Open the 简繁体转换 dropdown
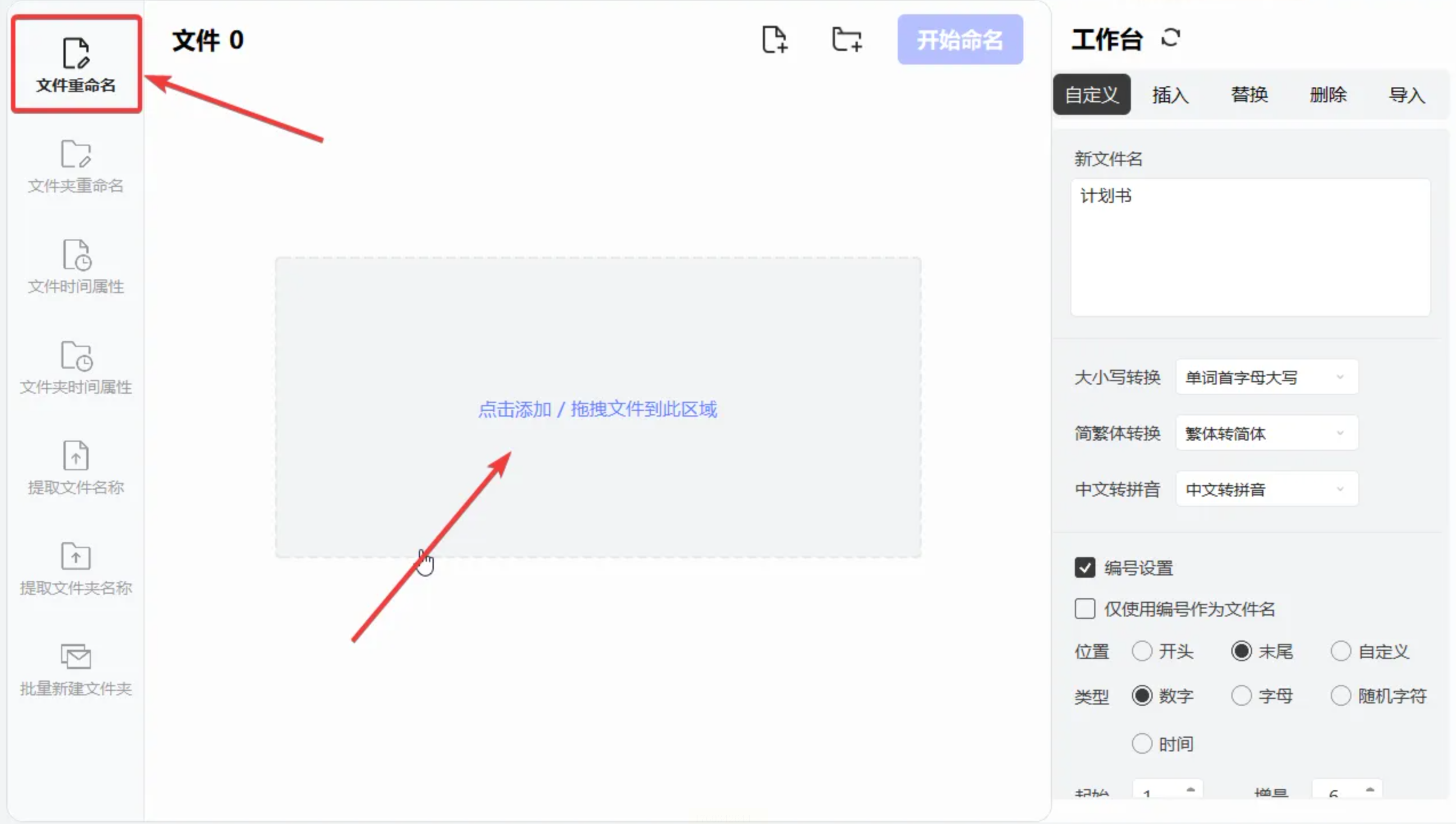The image size is (1456, 824). 1266,433
